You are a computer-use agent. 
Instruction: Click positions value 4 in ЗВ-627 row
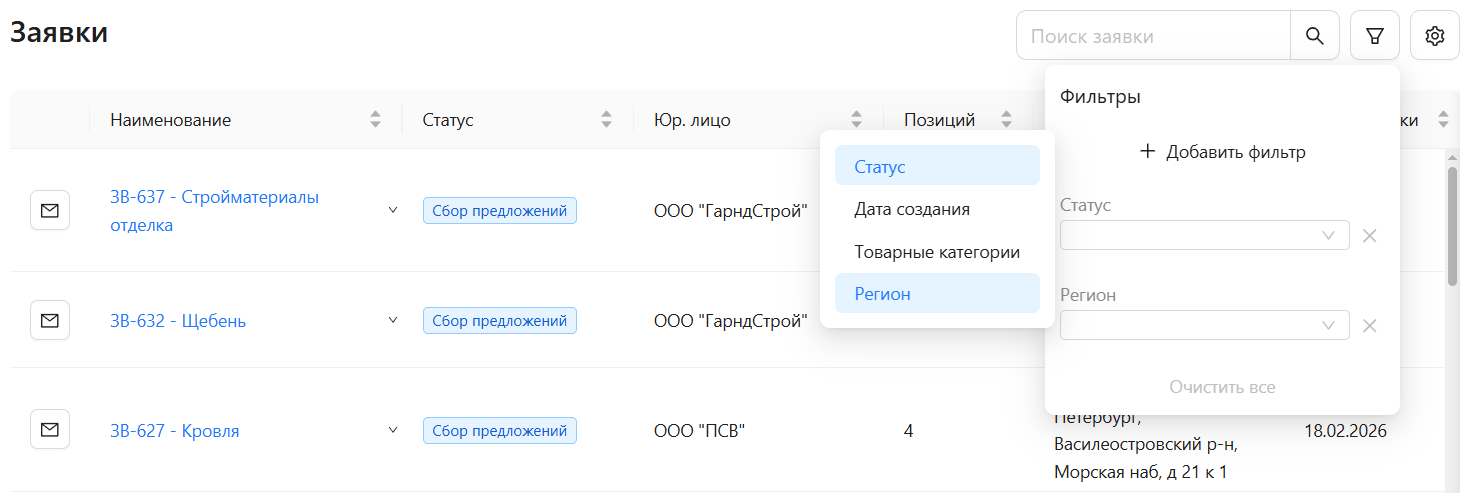tap(909, 431)
